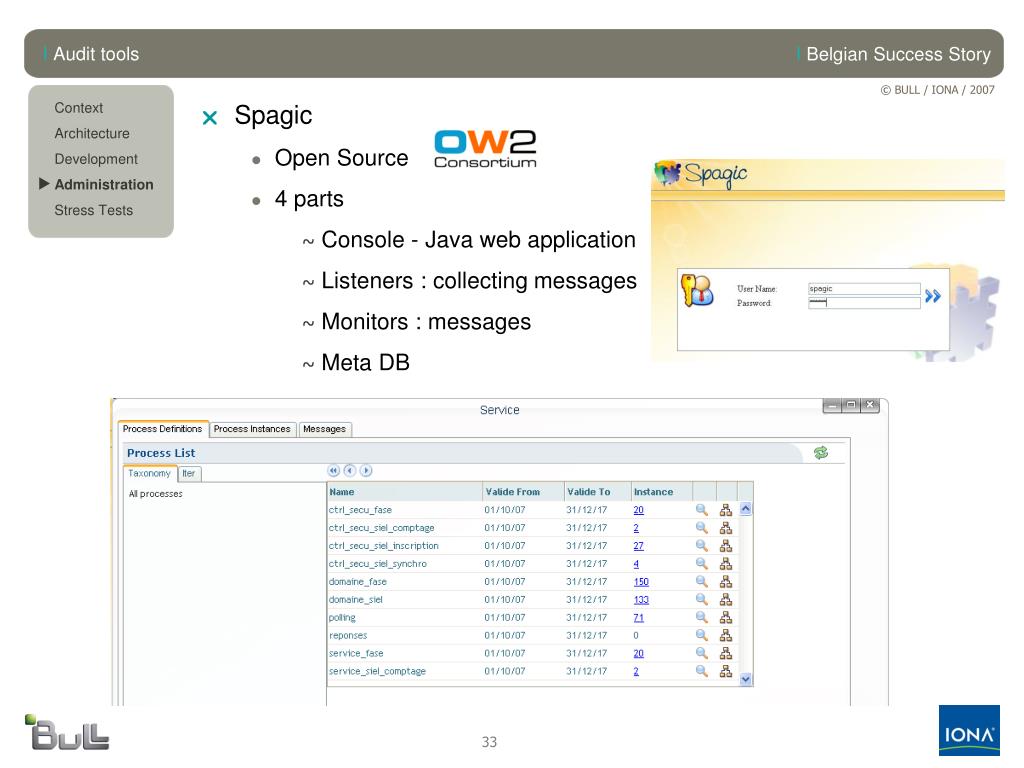
Task: Click magnifier icon in ctrl_secu_siel_inscription row
Action: [701, 545]
